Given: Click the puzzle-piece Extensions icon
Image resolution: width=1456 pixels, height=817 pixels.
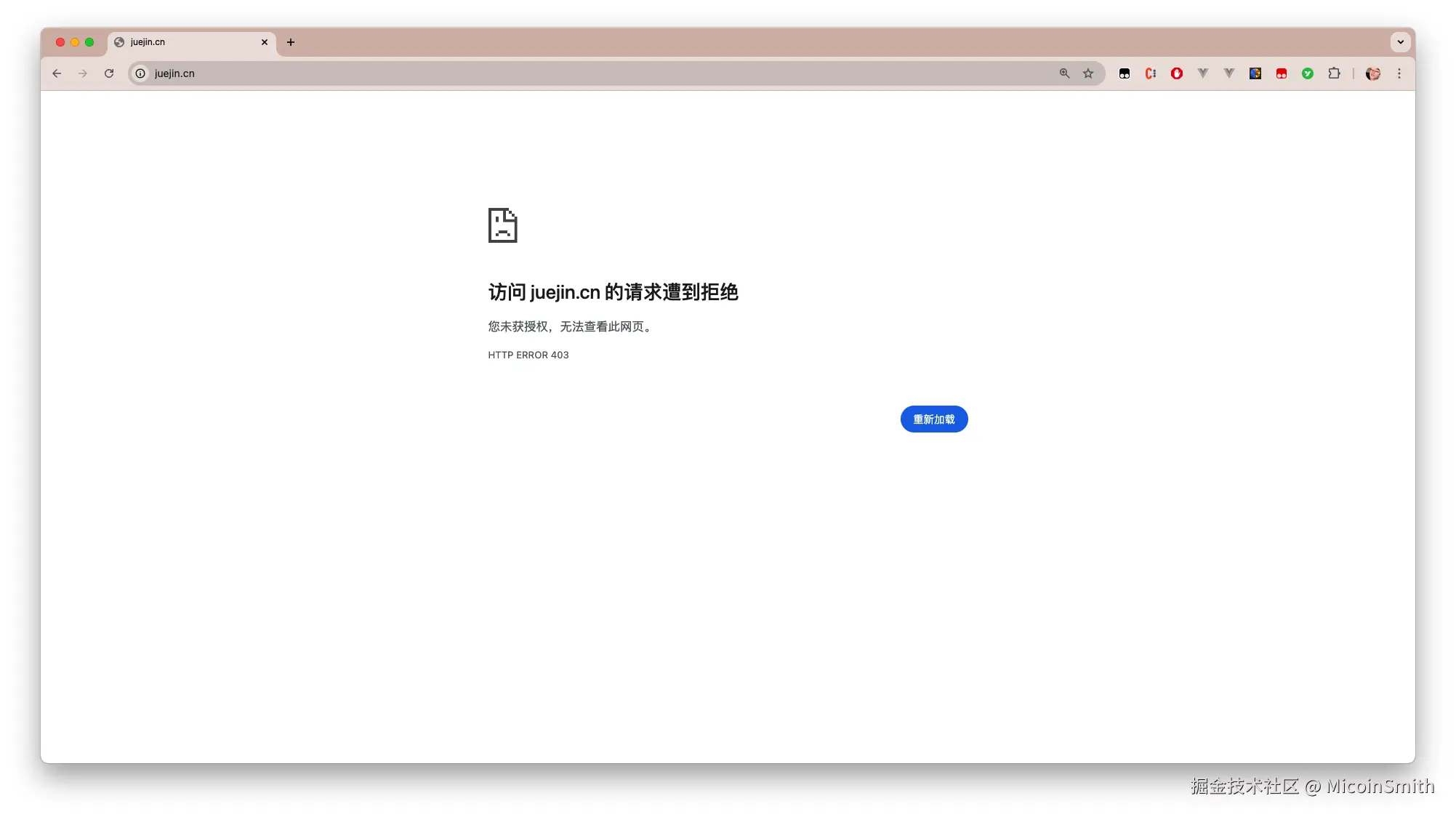Looking at the screenshot, I should pyautogui.click(x=1335, y=73).
